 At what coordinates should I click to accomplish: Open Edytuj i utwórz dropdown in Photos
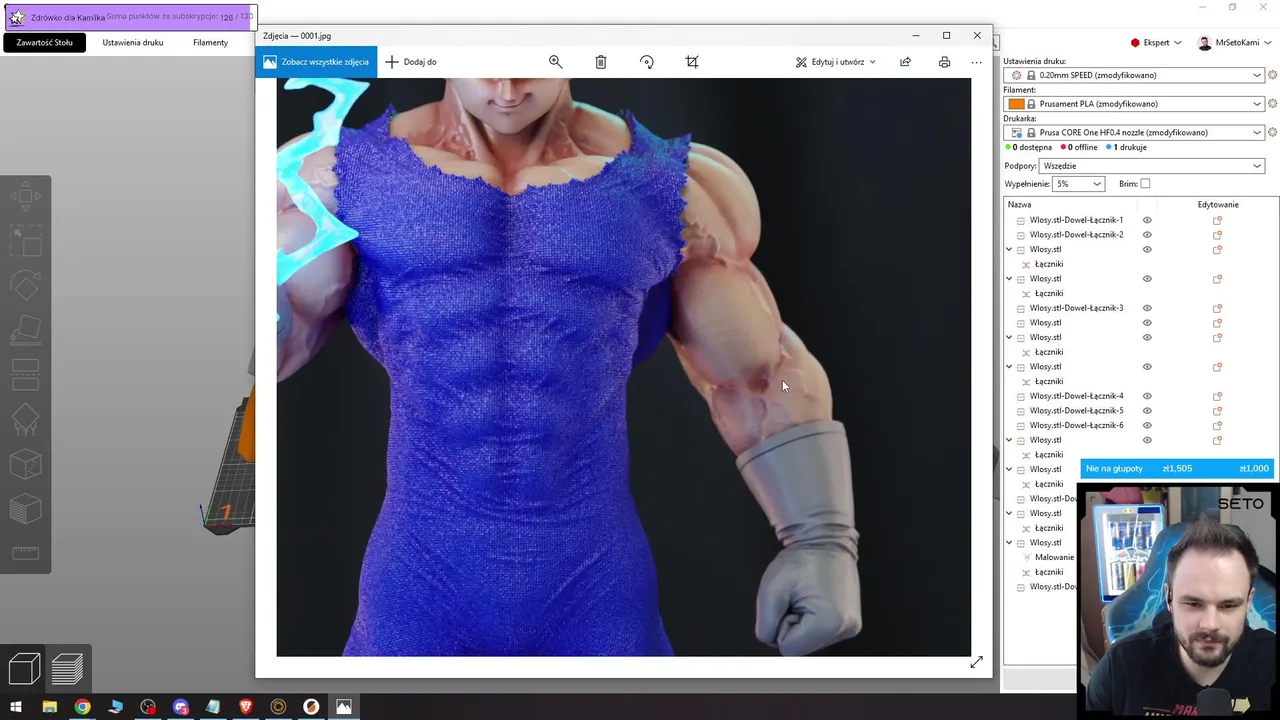click(x=836, y=62)
